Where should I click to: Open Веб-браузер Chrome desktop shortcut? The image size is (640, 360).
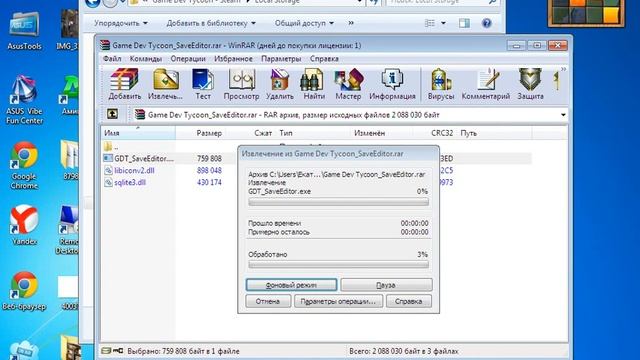24,291
